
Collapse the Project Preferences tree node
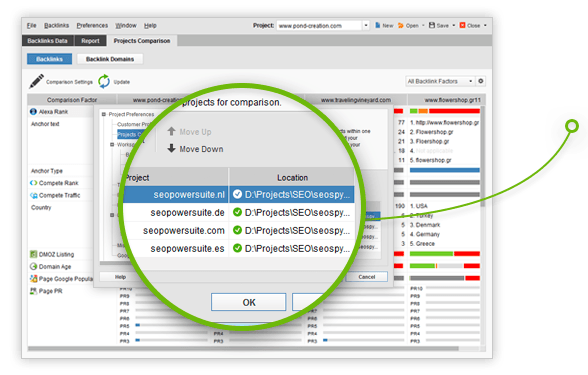point(104,114)
